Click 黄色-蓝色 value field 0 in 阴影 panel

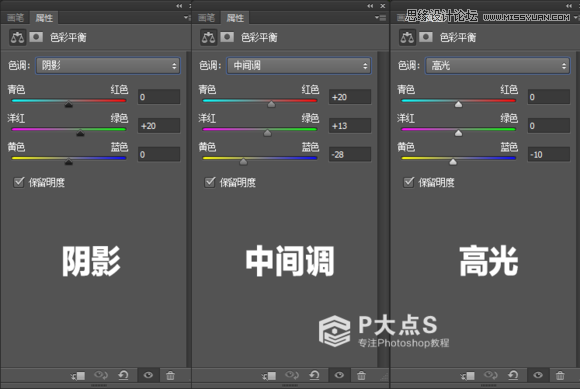159,155
